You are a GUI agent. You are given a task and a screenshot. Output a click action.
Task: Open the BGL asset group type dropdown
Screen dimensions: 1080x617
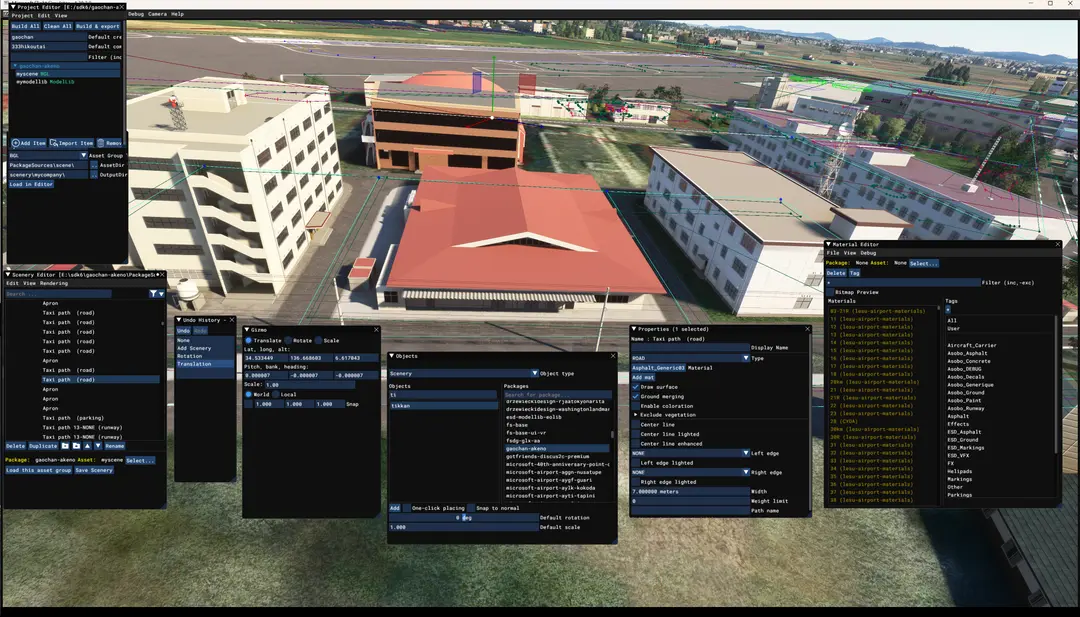[48, 156]
